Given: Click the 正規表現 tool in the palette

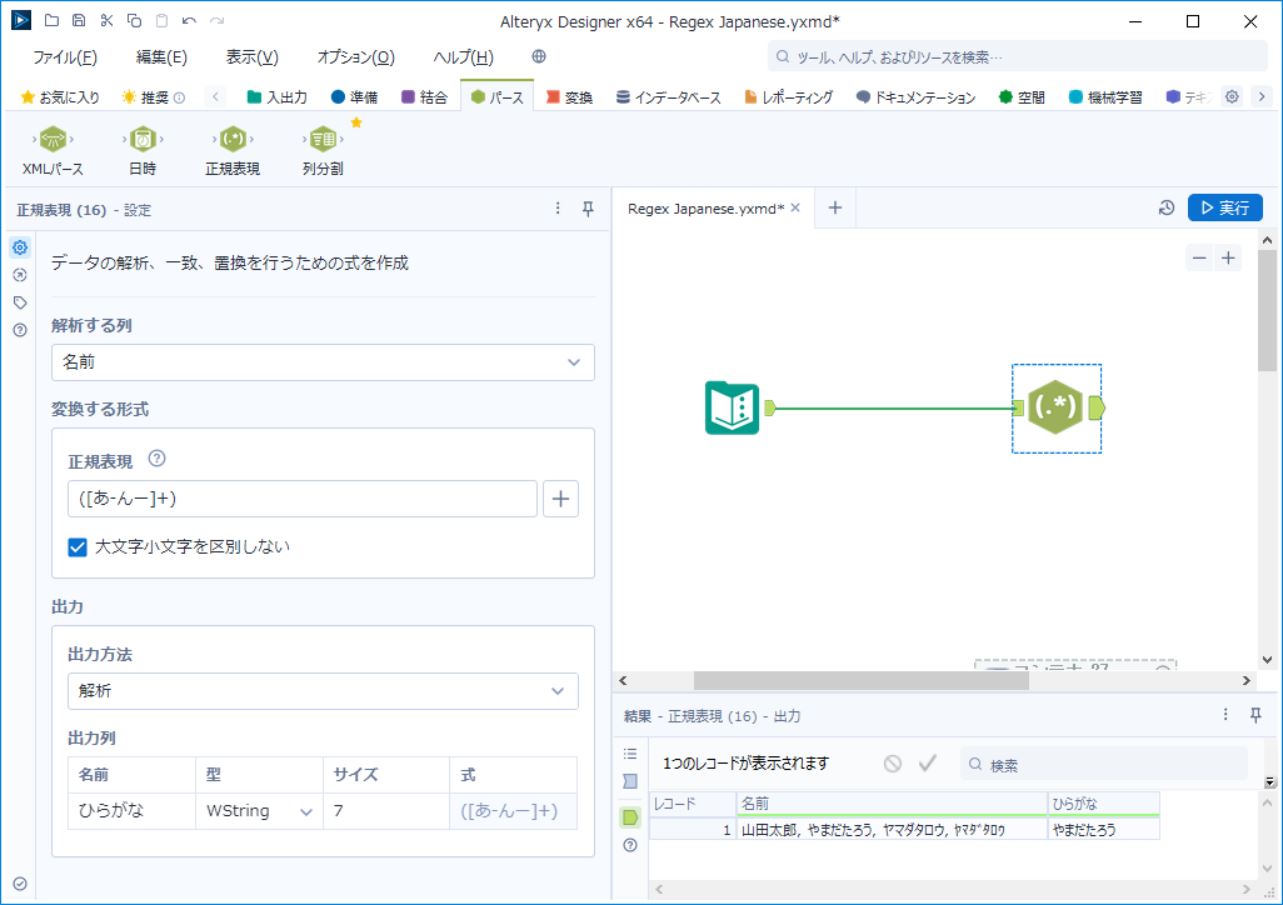Looking at the screenshot, I should pos(232,139).
